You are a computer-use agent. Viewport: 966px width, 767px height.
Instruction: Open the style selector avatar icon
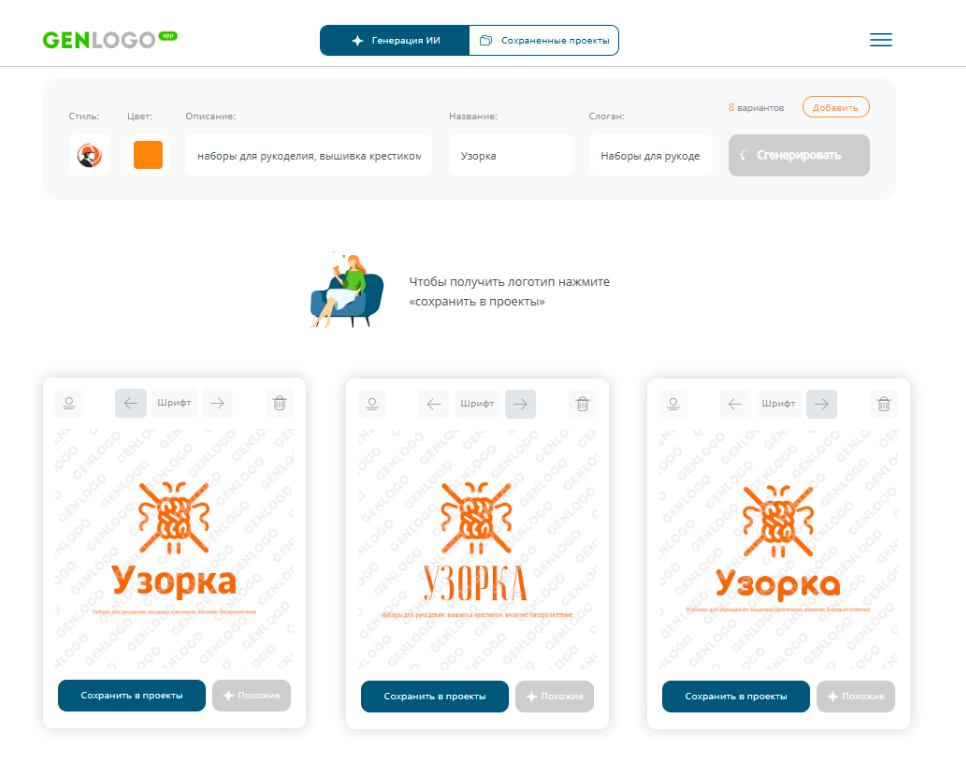click(x=89, y=155)
